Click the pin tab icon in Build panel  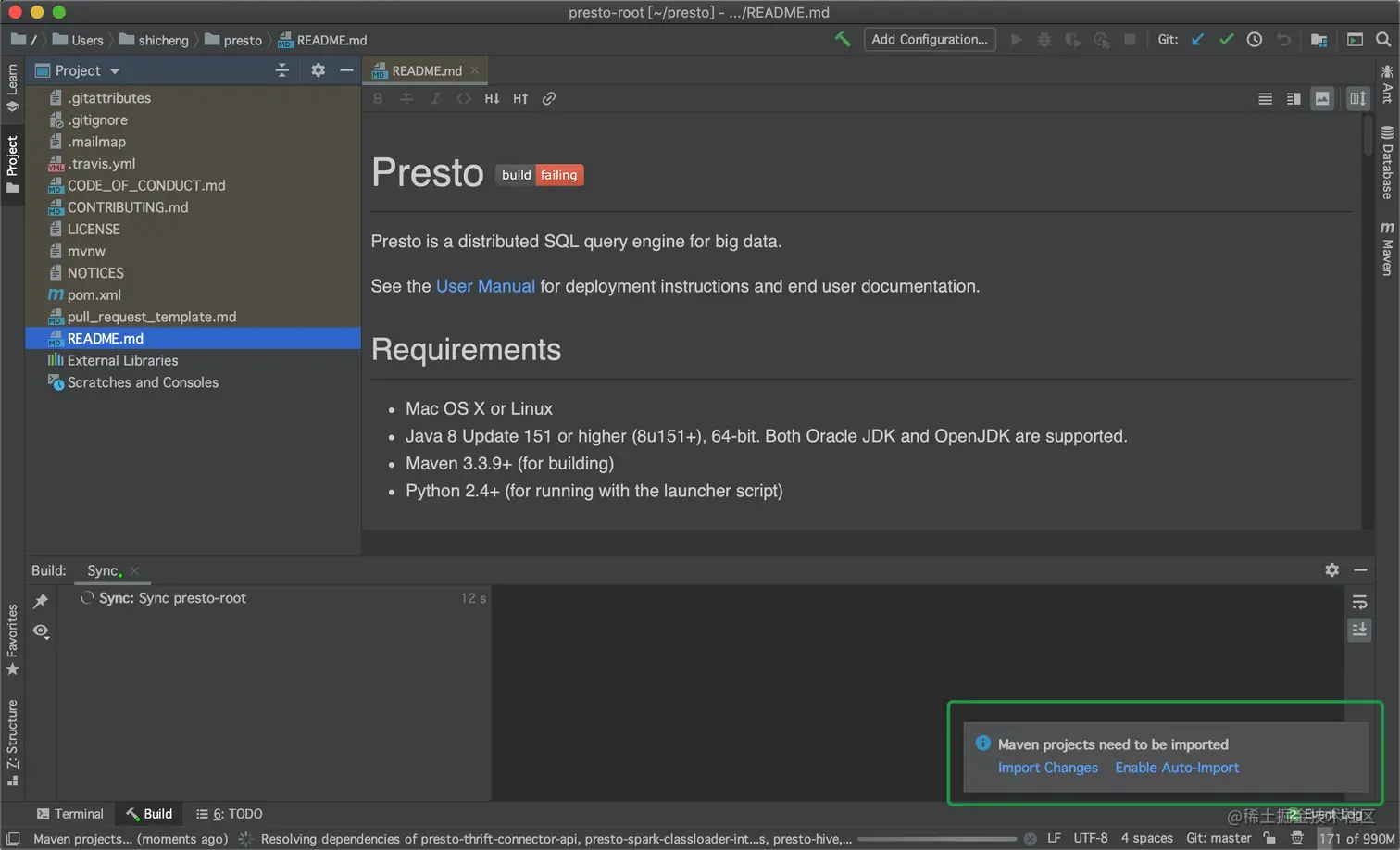(x=41, y=601)
